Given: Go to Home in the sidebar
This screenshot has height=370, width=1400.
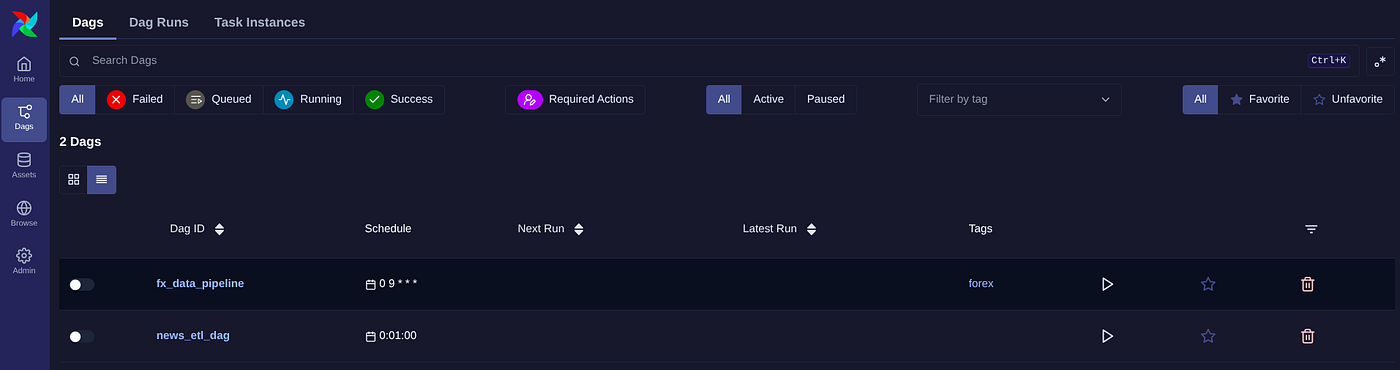Looking at the screenshot, I should coord(24,70).
